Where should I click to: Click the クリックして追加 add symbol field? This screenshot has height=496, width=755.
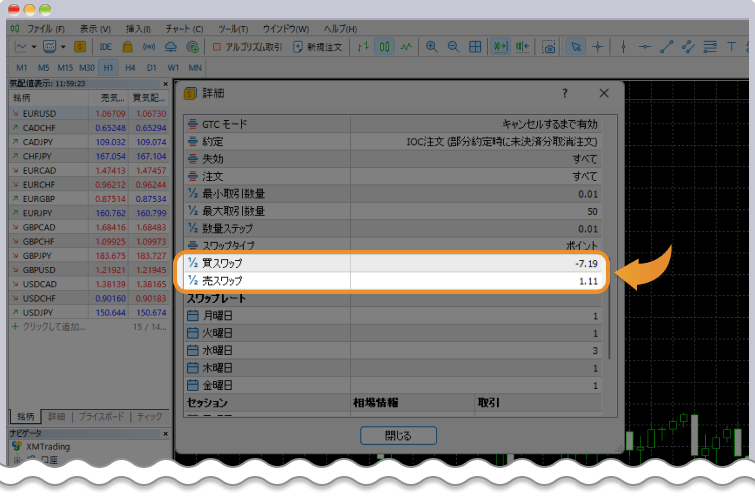click(54, 326)
